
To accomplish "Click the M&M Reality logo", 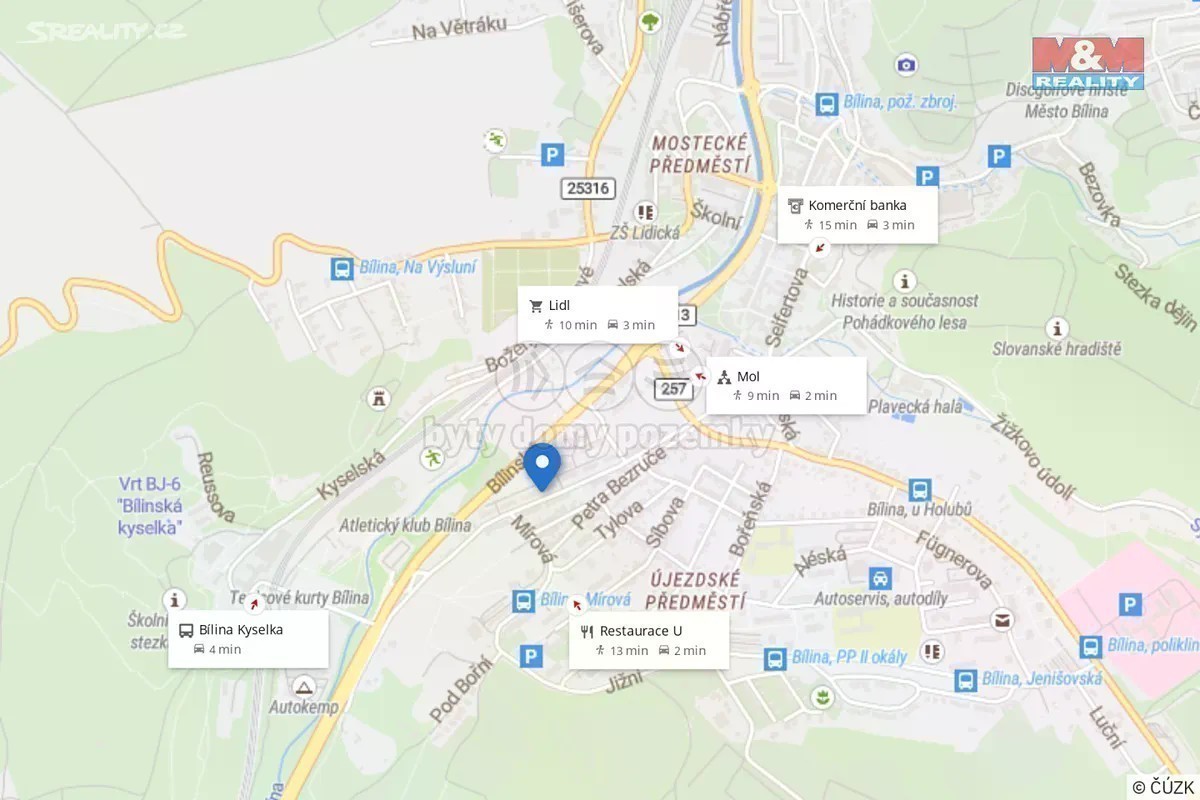I will point(1088,63).
